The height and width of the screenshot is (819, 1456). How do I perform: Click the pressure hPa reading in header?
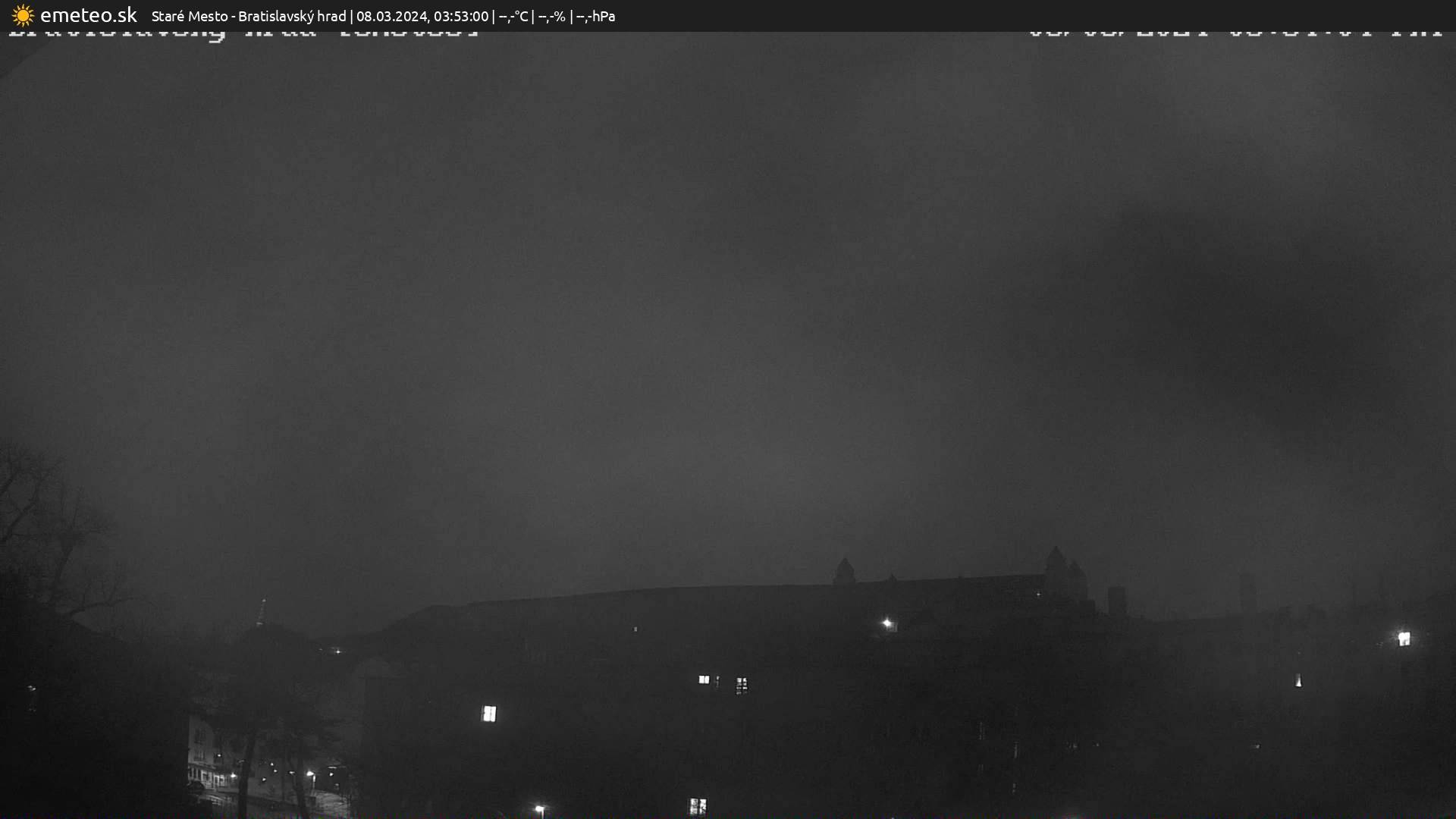596,16
